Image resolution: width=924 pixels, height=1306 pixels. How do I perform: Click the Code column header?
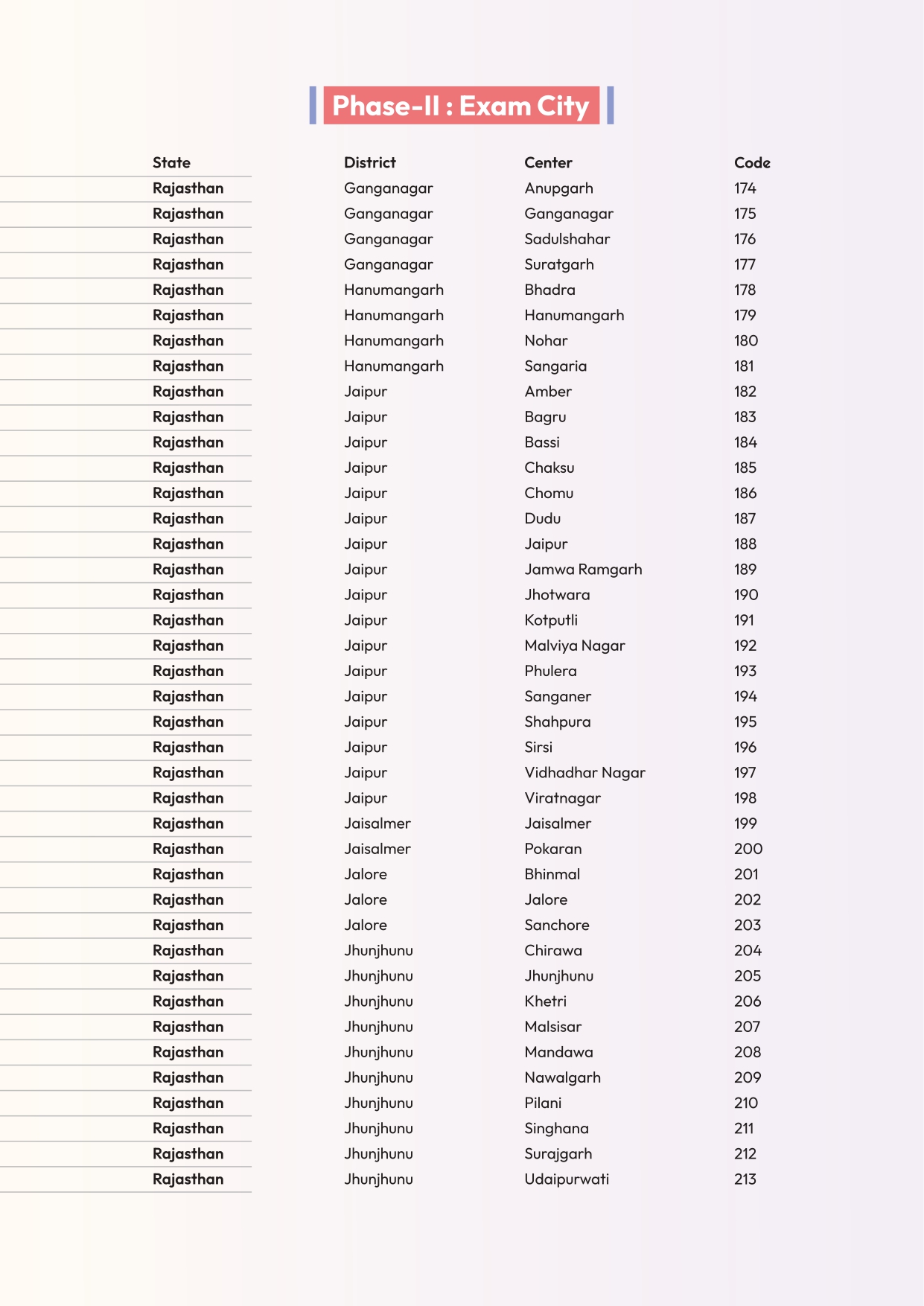point(751,162)
